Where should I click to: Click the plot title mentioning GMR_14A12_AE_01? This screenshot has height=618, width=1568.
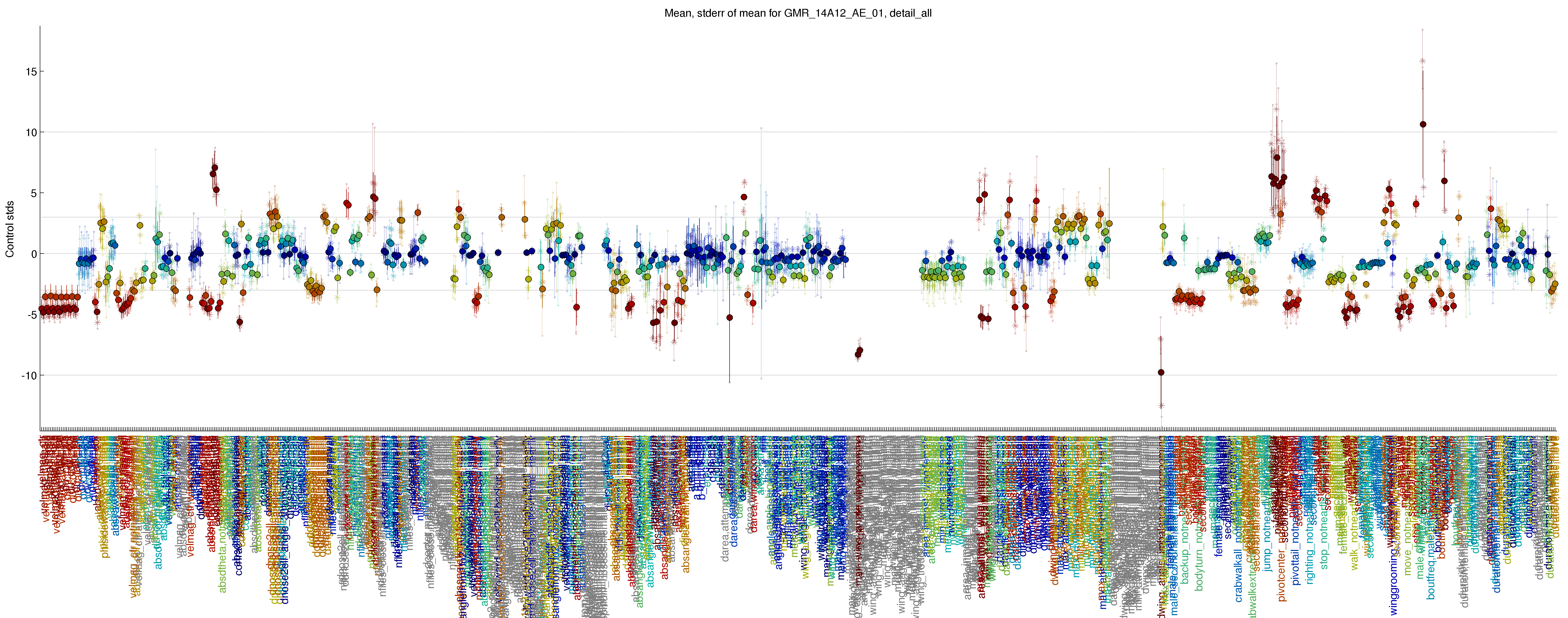click(797, 13)
